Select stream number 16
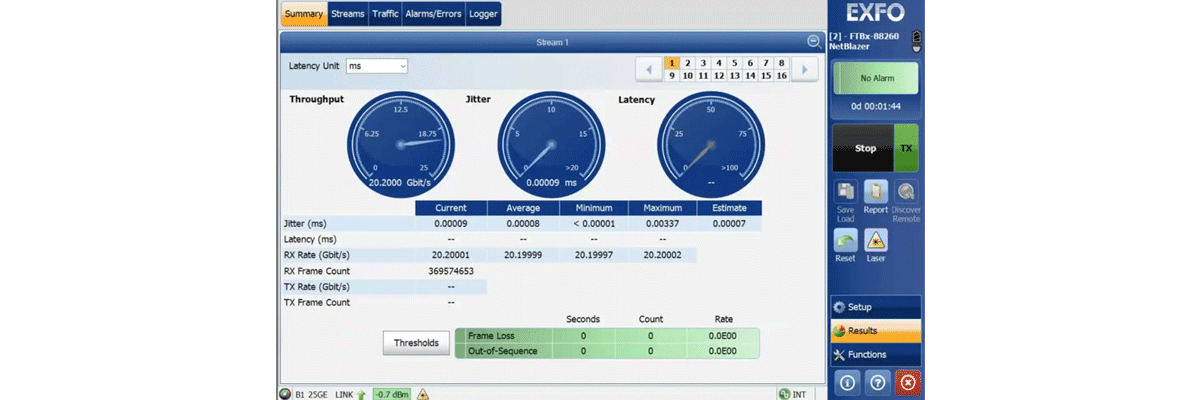The image size is (1200, 400). [x=781, y=76]
